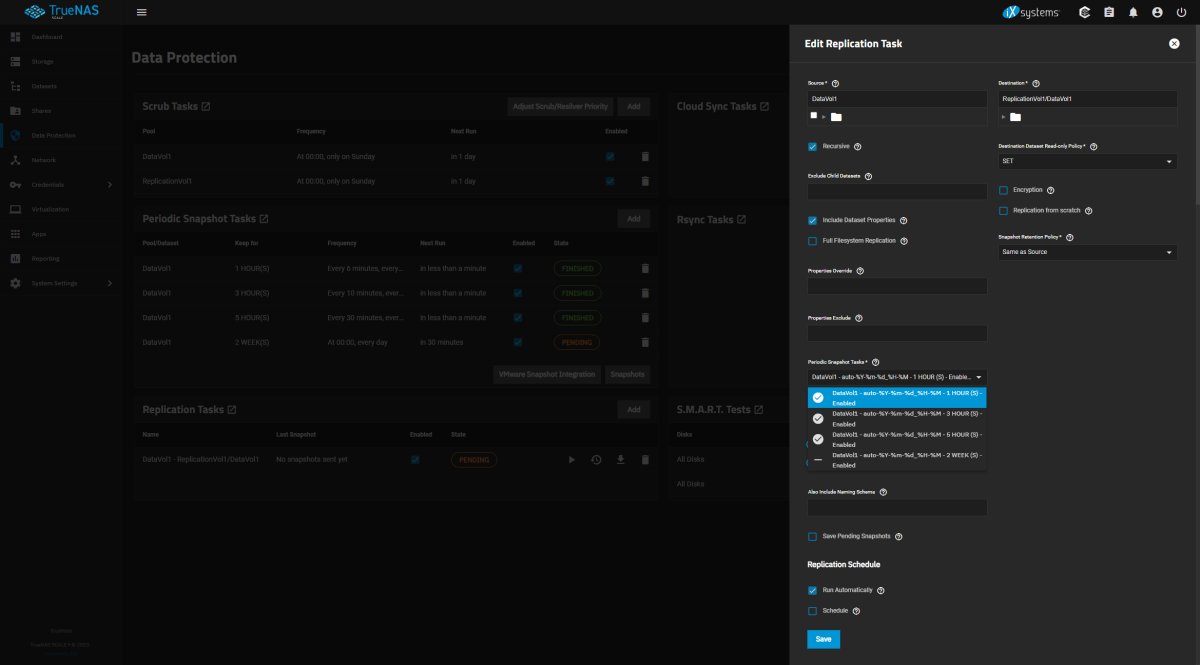Close the Edit Replication Task panel
The image size is (1200, 665).
1174,44
